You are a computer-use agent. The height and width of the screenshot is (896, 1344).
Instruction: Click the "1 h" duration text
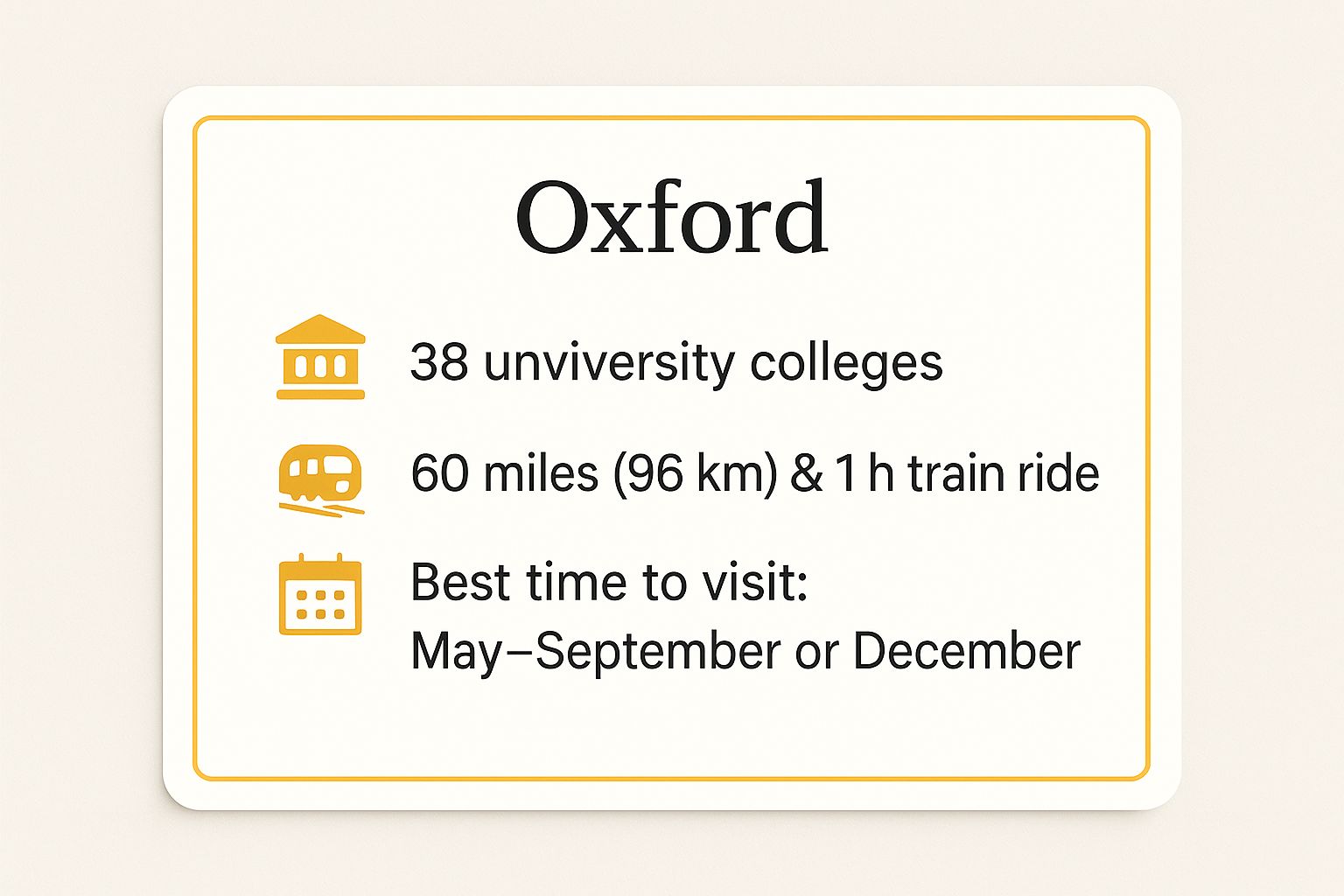(x=864, y=473)
